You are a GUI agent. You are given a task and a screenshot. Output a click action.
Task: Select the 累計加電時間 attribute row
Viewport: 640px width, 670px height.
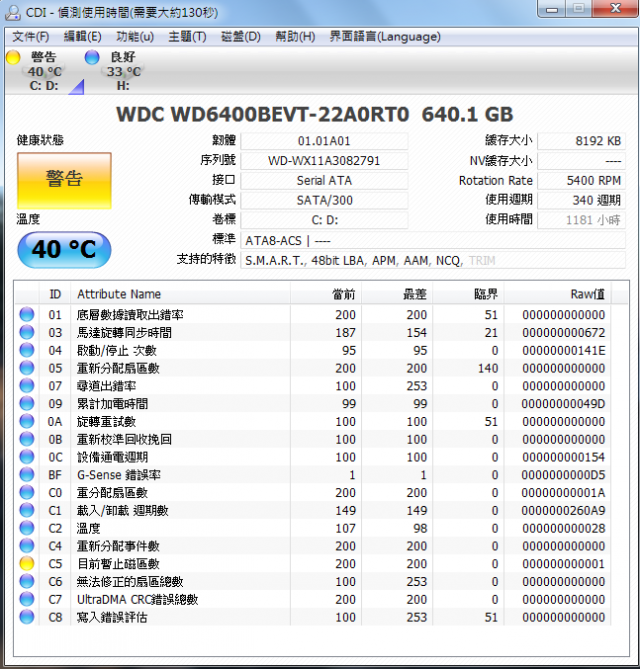pos(313,403)
